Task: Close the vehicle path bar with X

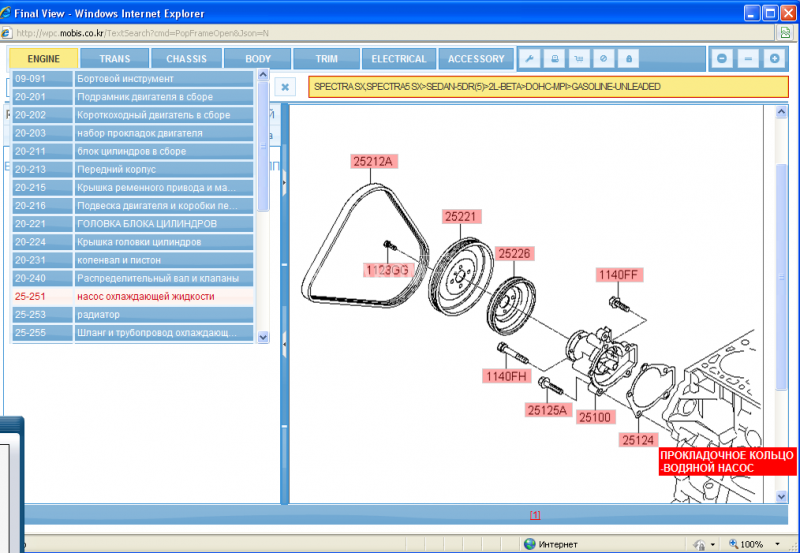Action: pyautogui.click(x=285, y=87)
